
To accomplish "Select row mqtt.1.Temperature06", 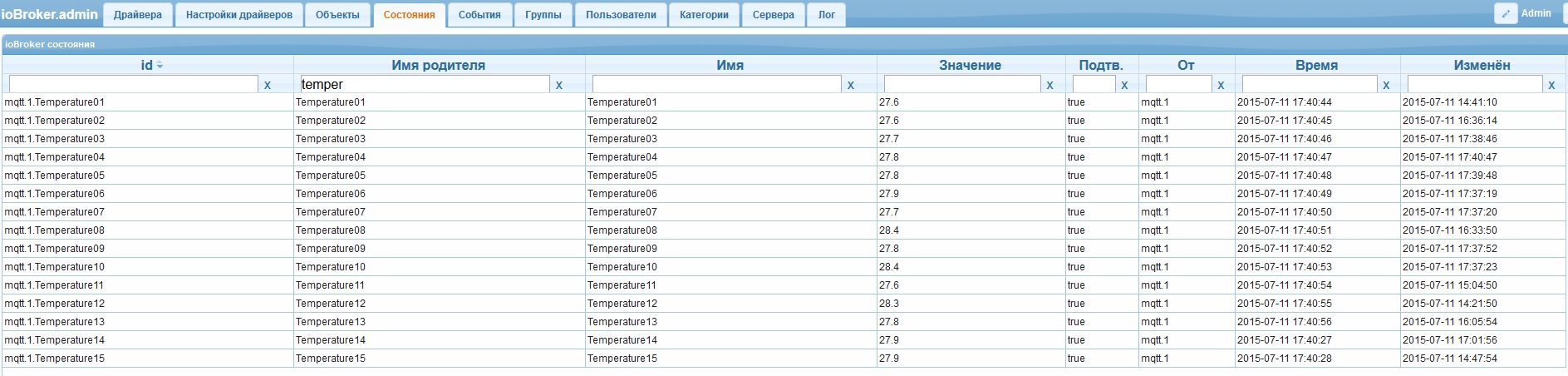I will 784,194.
